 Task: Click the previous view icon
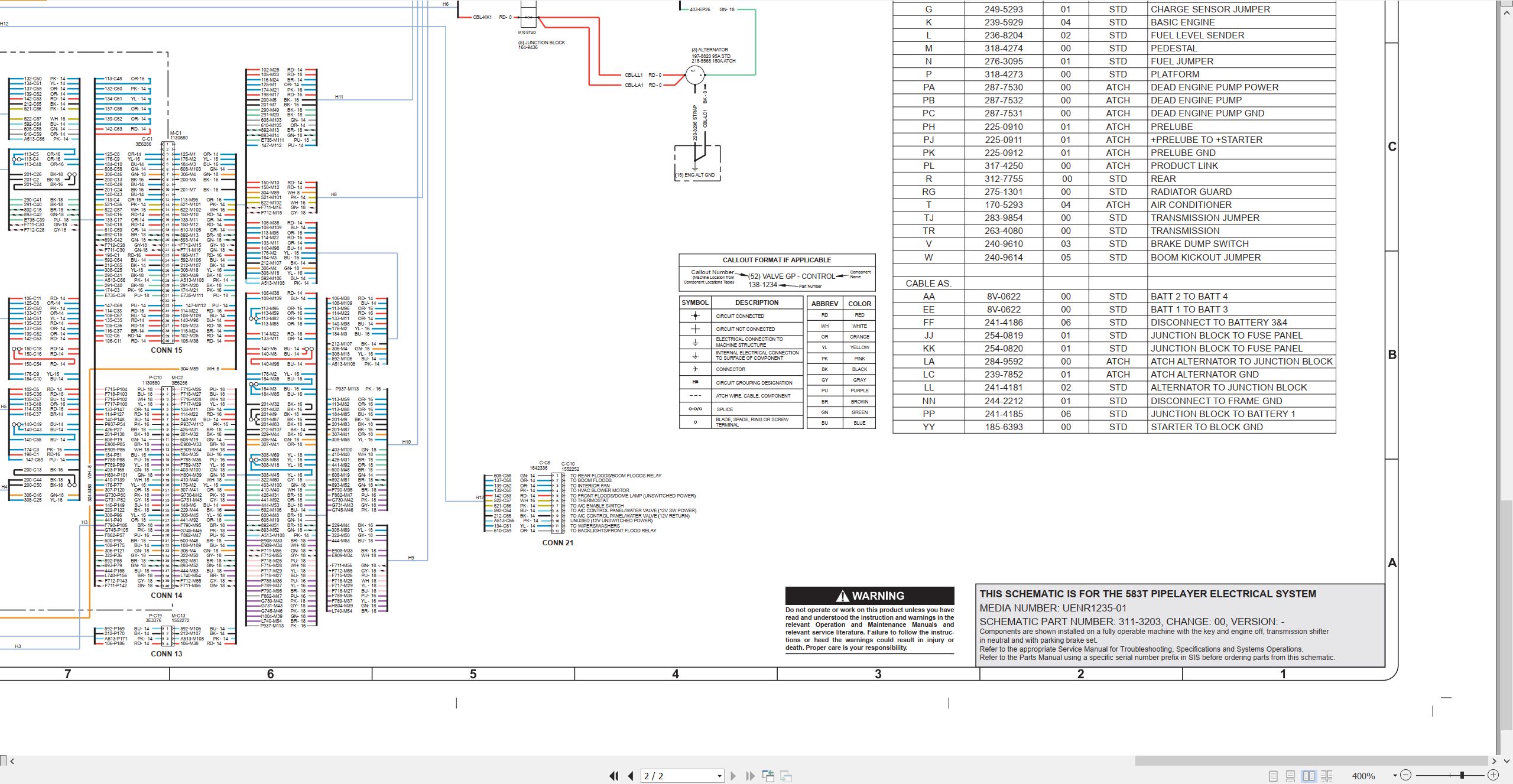coord(768,776)
